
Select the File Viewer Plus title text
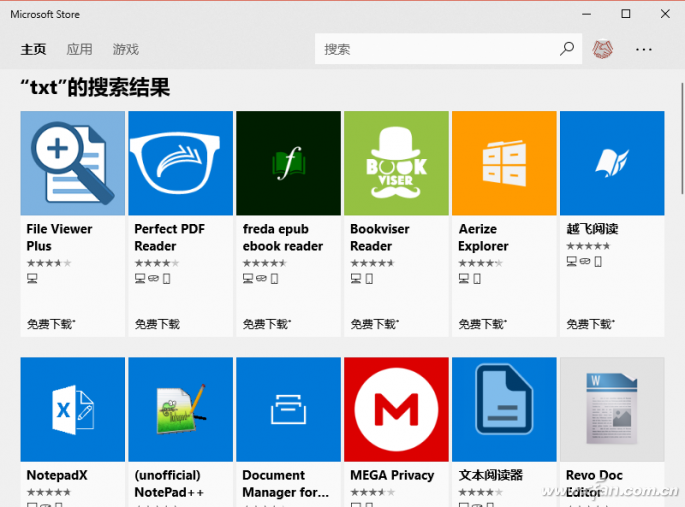pyautogui.click(x=59, y=238)
